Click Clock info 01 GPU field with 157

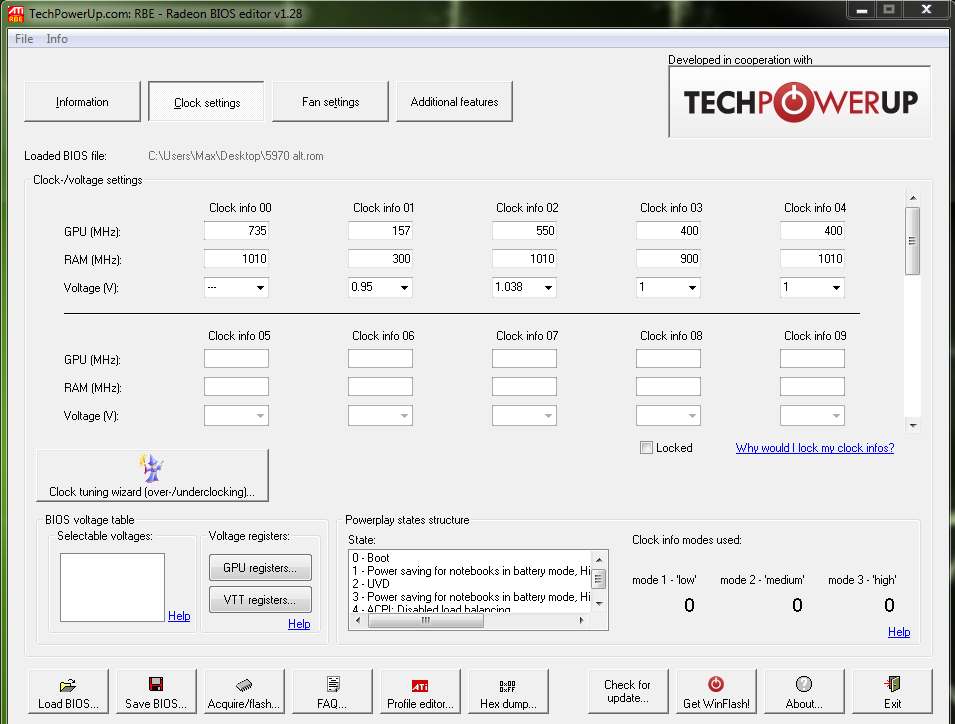(380, 231)
